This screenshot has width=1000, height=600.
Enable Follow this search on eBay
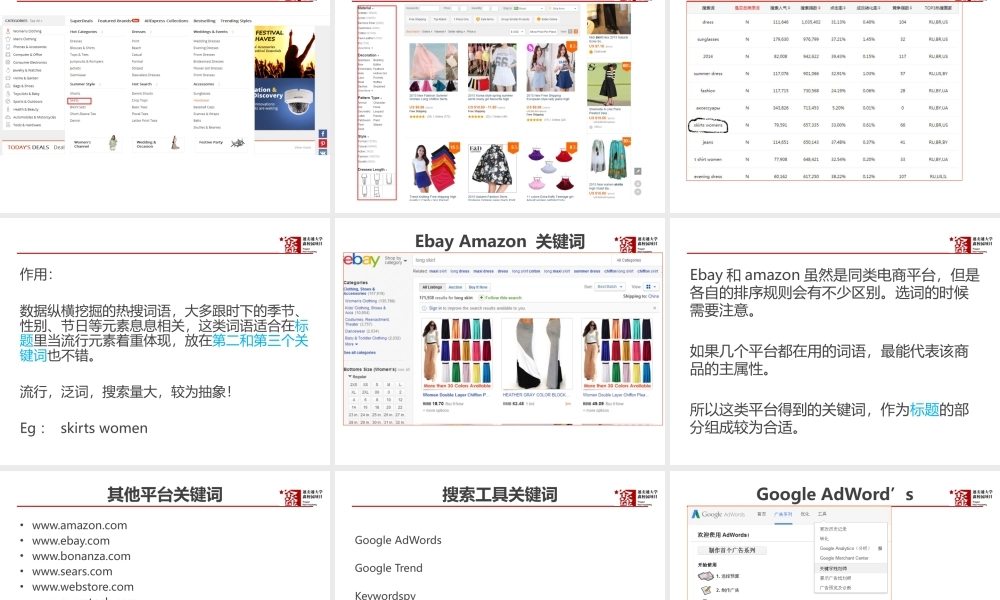click(x=501, y=298)
